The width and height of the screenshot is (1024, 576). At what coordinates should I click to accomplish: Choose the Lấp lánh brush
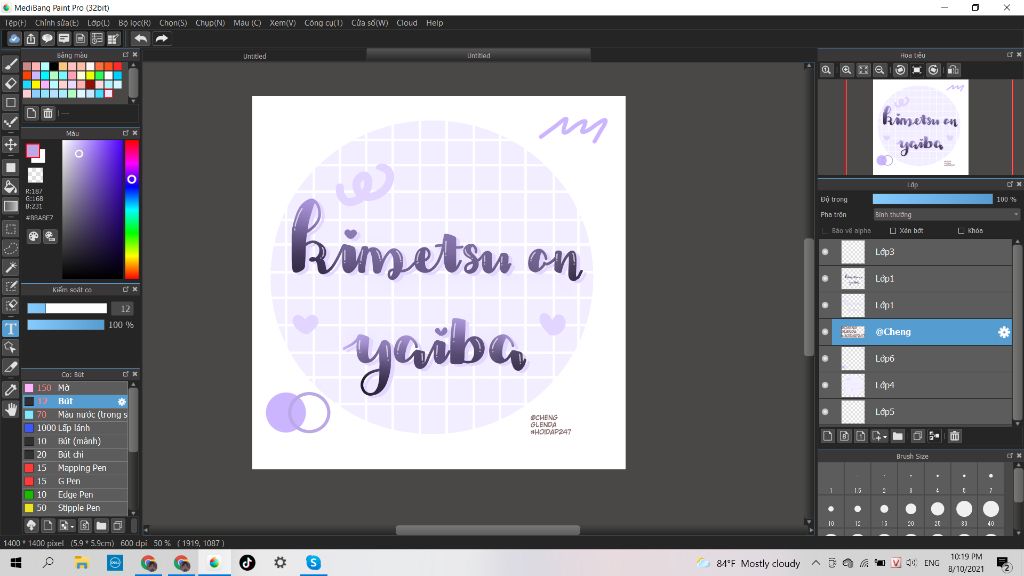pyautogui.click(x=75, y=428)
